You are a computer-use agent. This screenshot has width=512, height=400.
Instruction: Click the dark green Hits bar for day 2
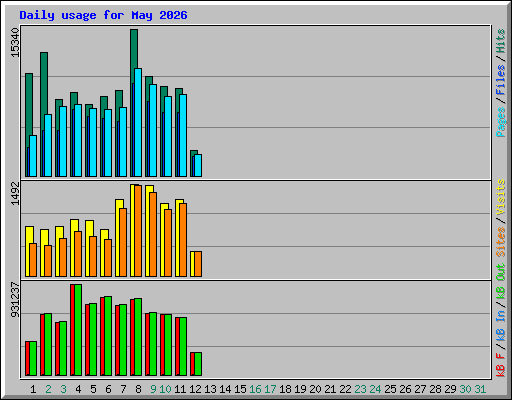44,83
